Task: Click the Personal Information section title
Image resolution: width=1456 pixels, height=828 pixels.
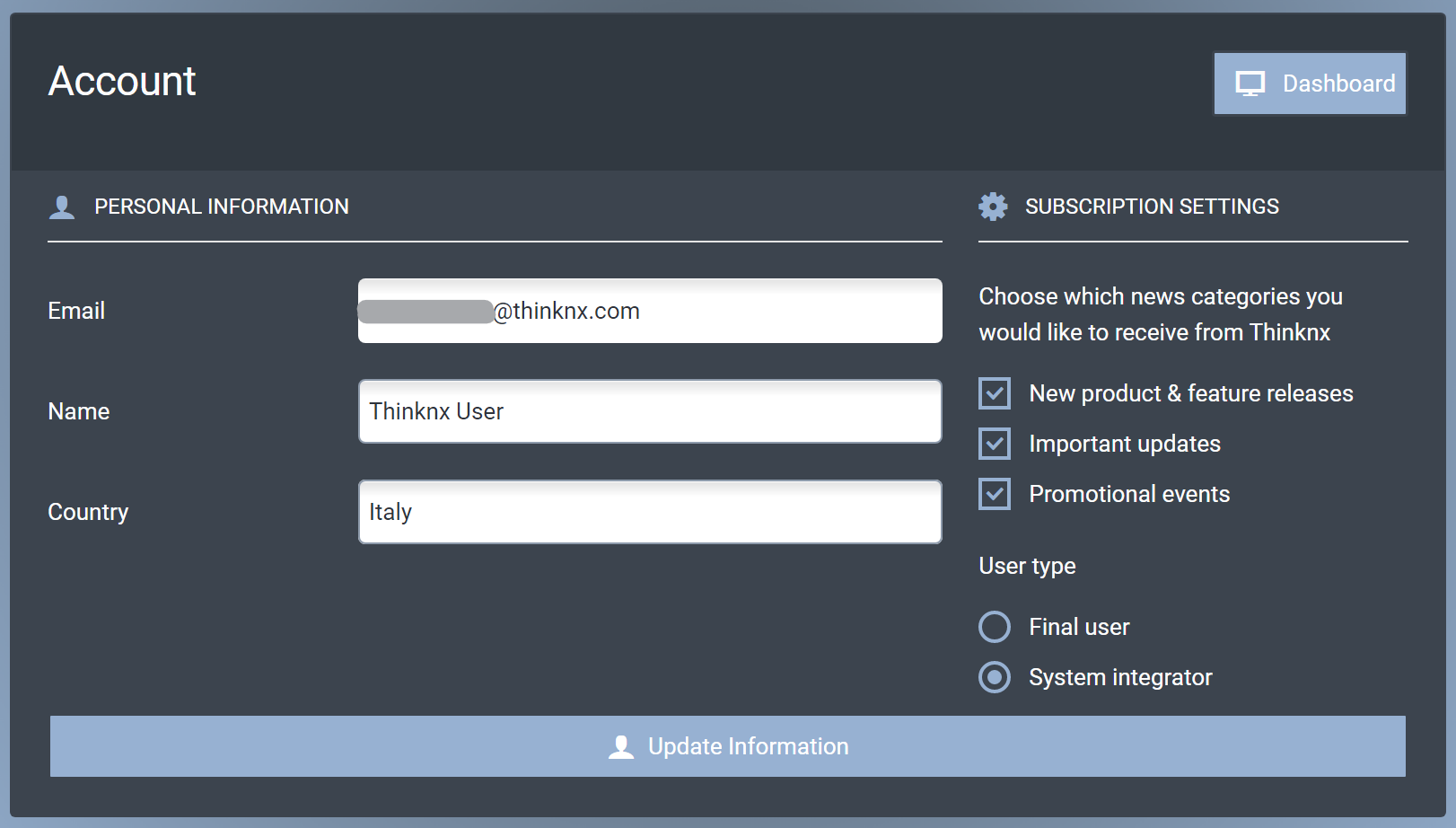Action: click(222, 207)
